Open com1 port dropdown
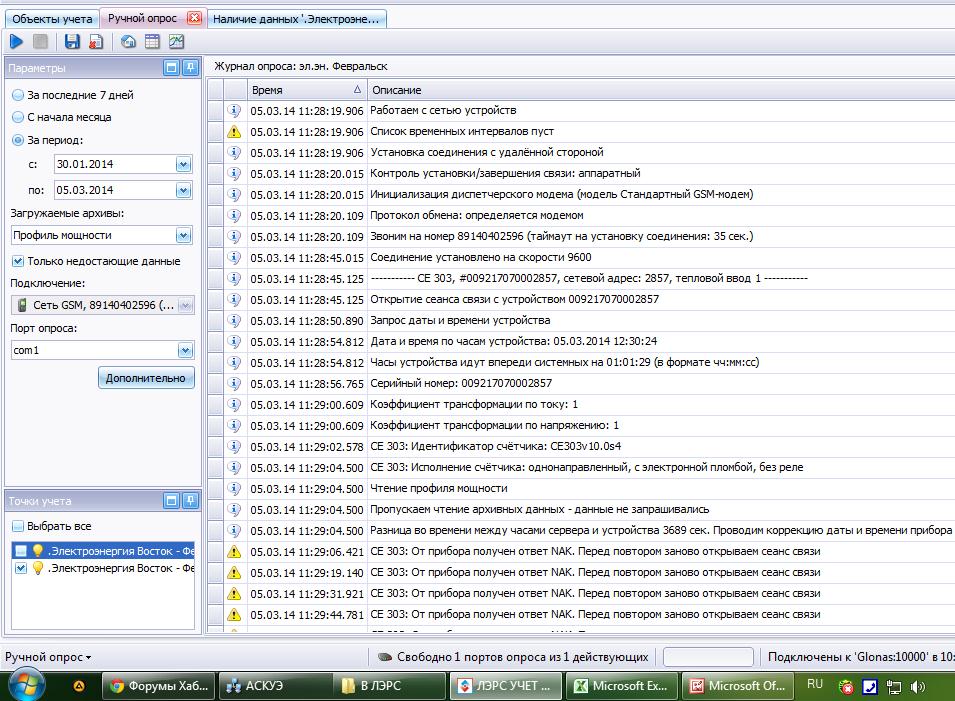Image resolution: width=955 pixels, height=701 pixels. (x=185, y=350)
